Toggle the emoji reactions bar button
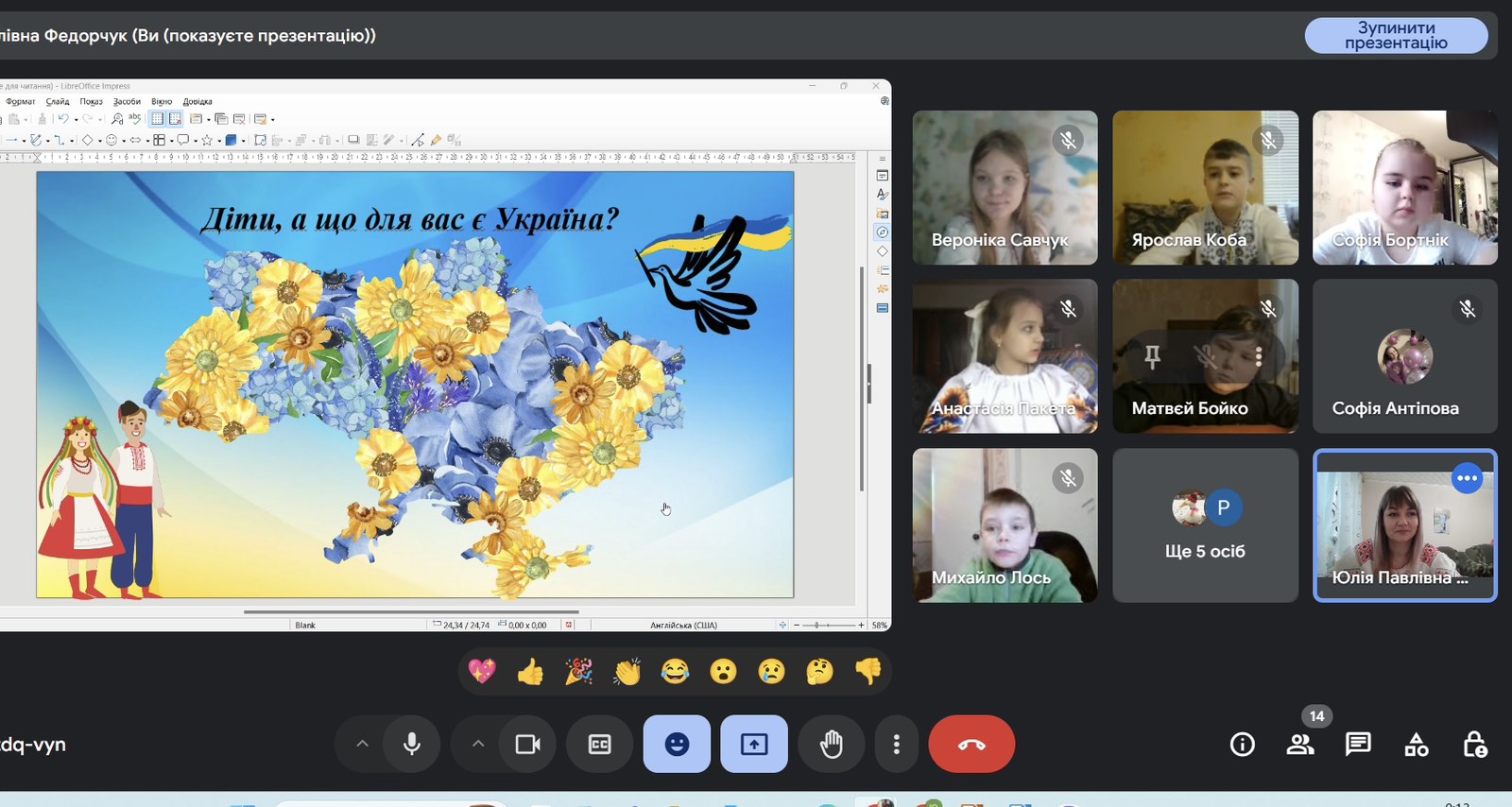Viewport: 1512px width, 807px height. [x=677, y=745]
